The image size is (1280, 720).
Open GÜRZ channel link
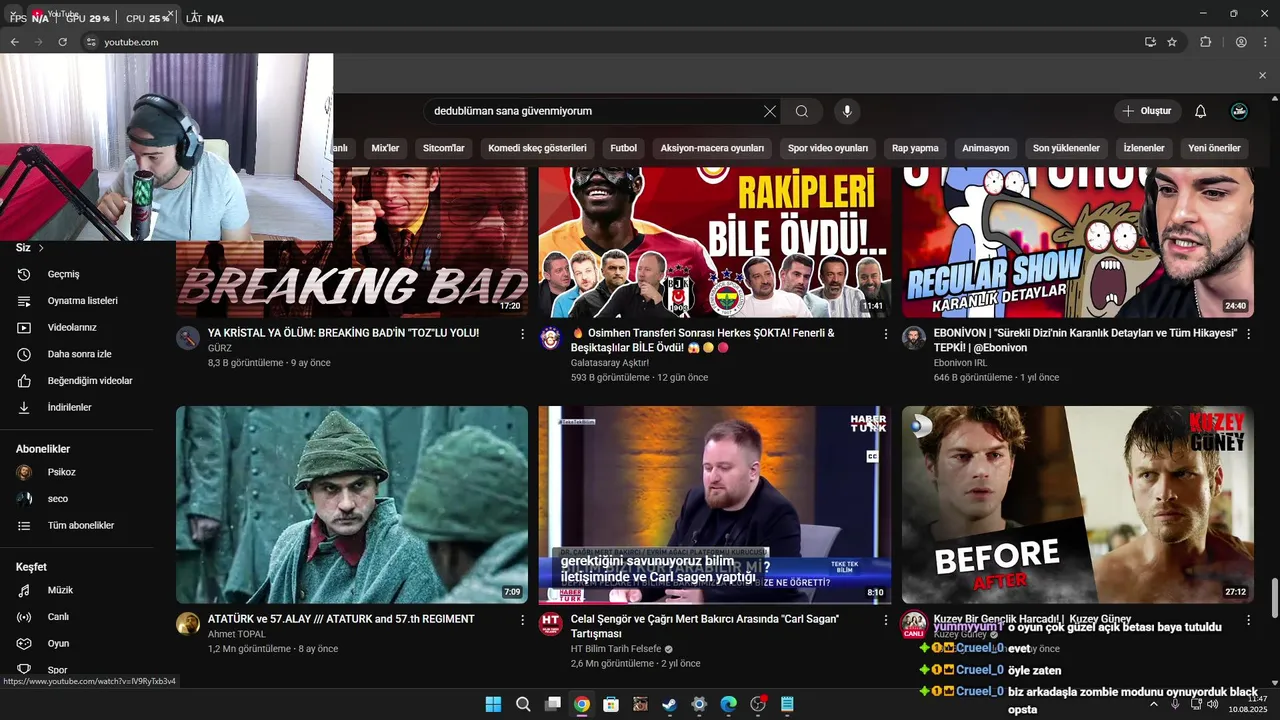(219, 348)
